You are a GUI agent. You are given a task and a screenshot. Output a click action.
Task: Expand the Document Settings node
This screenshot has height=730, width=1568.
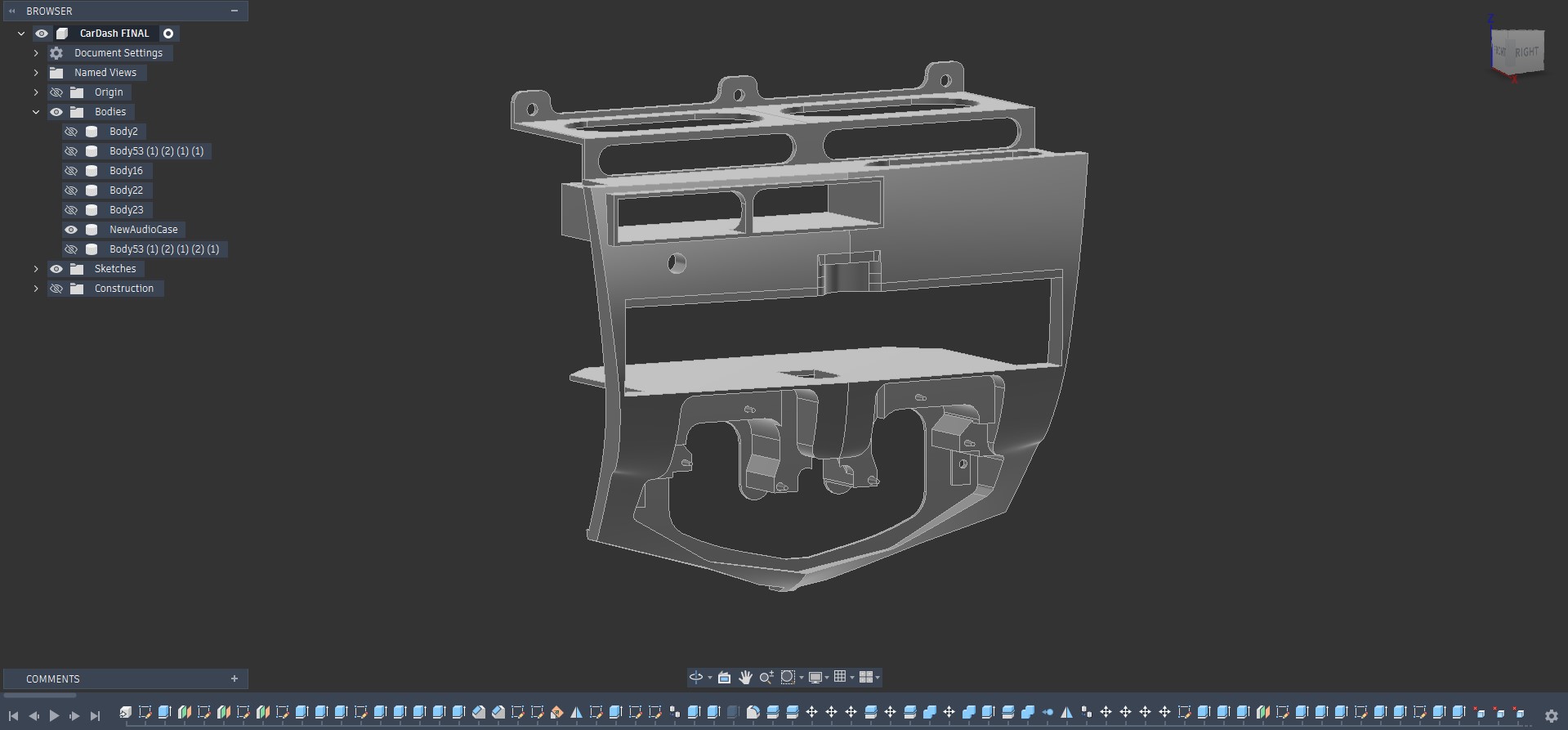point(36,53)
